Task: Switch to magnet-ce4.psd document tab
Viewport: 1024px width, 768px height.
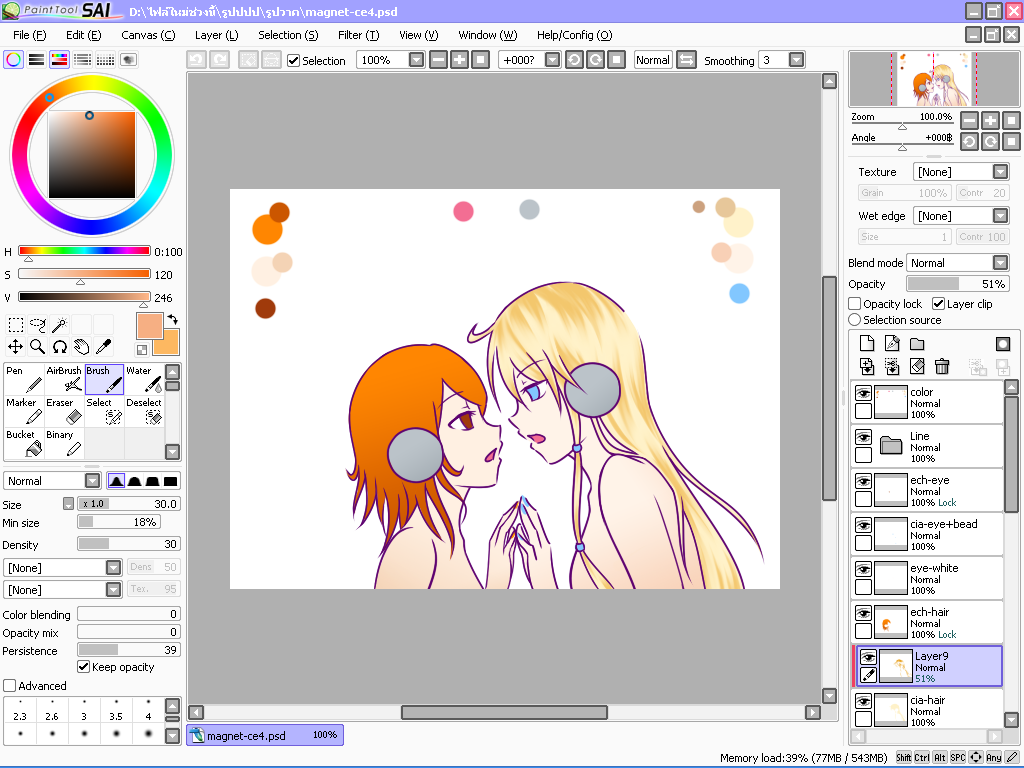Action: click(264, 735)
